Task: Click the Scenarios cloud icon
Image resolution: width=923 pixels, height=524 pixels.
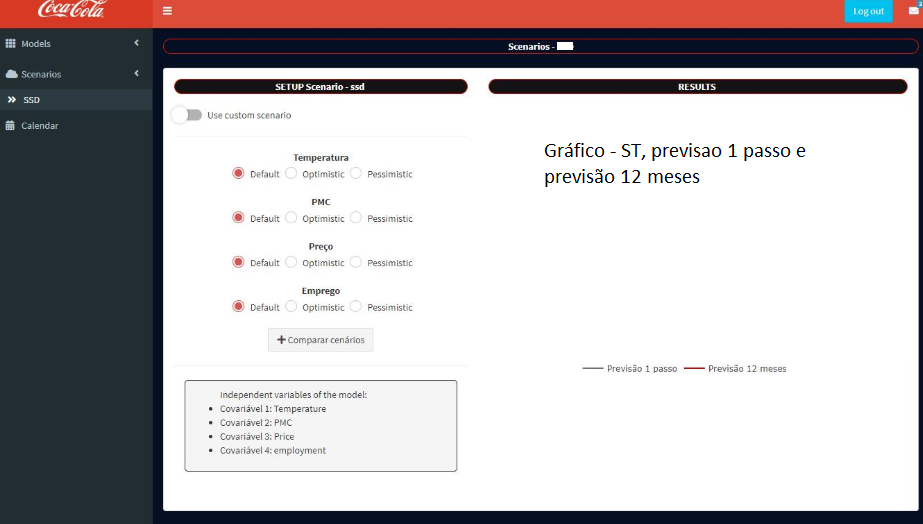Action: point(11,74)
